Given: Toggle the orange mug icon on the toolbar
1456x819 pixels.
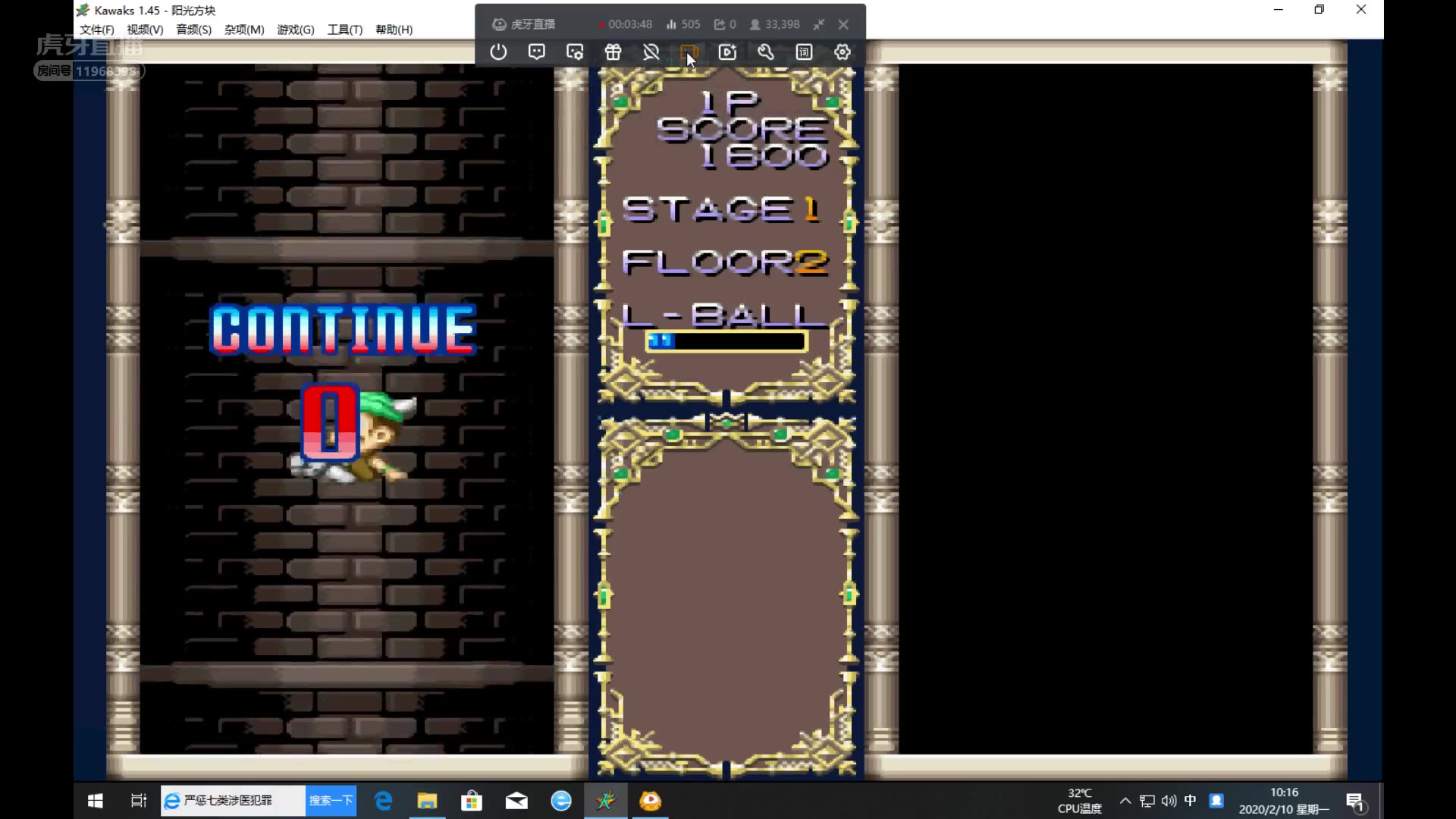Looking at the screenshot, I should [x=689, y=52].
